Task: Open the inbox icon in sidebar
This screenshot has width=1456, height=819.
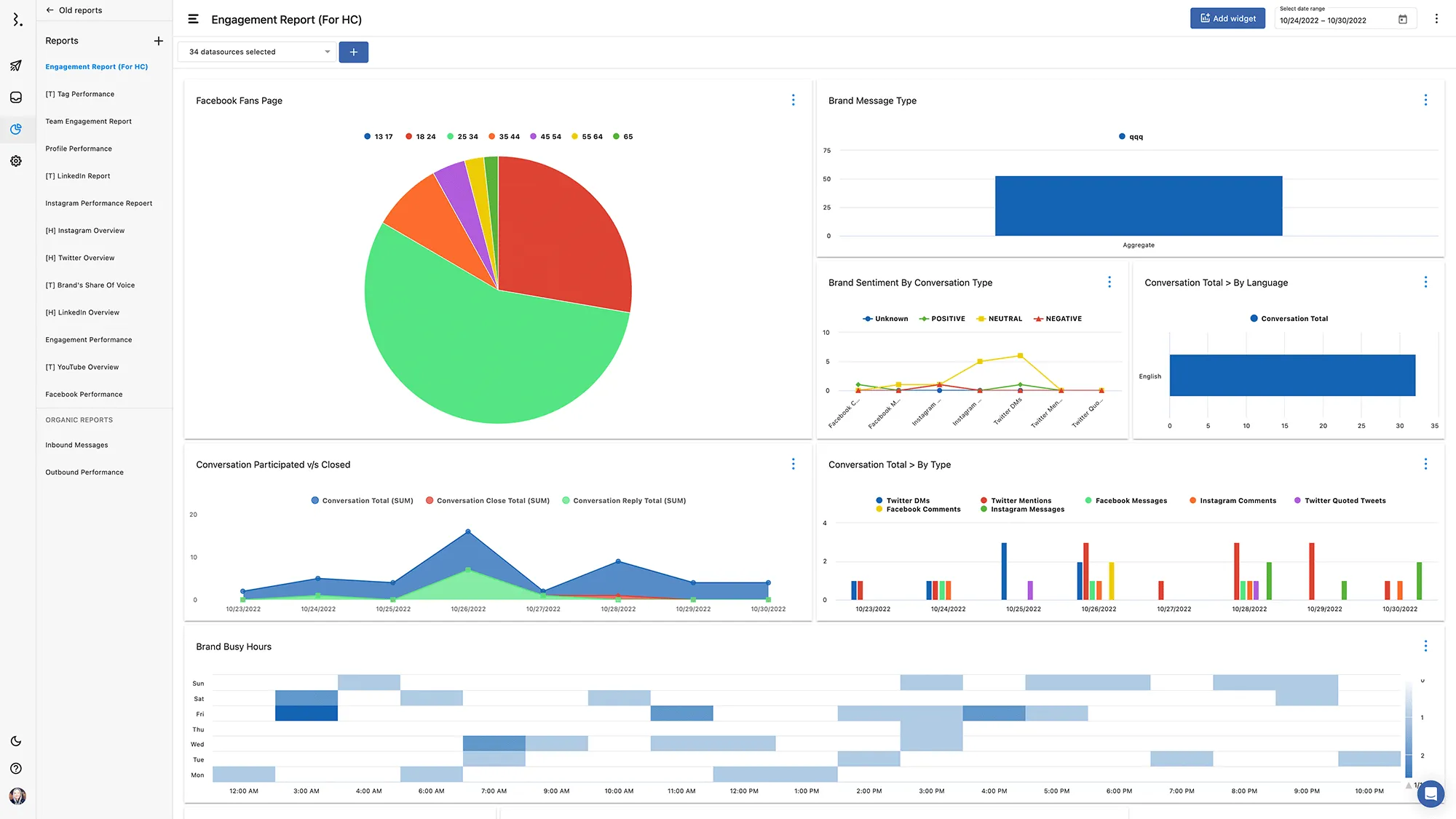Action: [x=16, y=98]
